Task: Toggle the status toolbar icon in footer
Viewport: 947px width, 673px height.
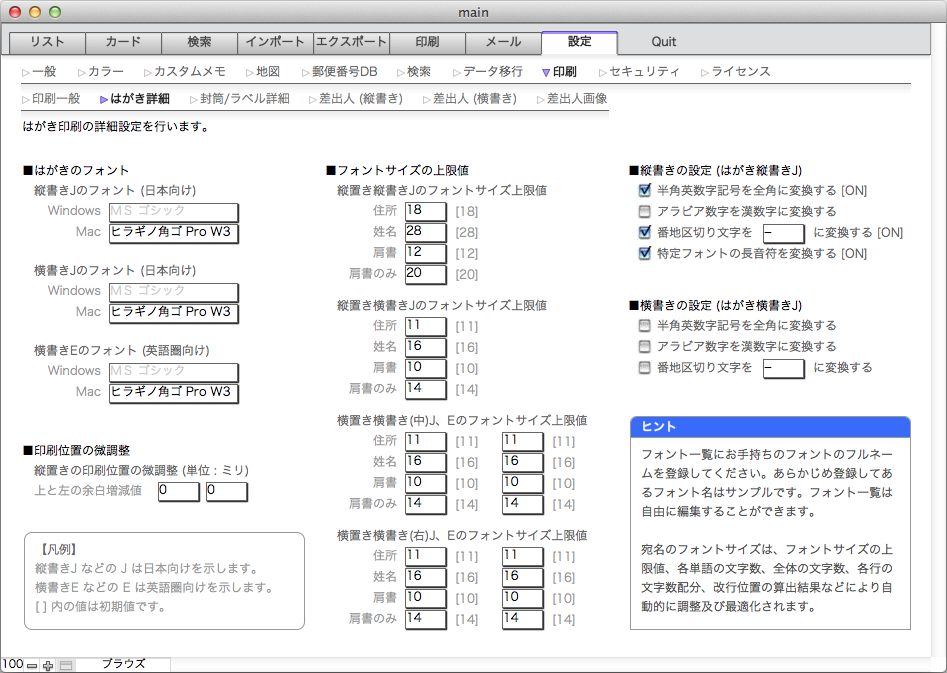Action: [x=66, y=665]
